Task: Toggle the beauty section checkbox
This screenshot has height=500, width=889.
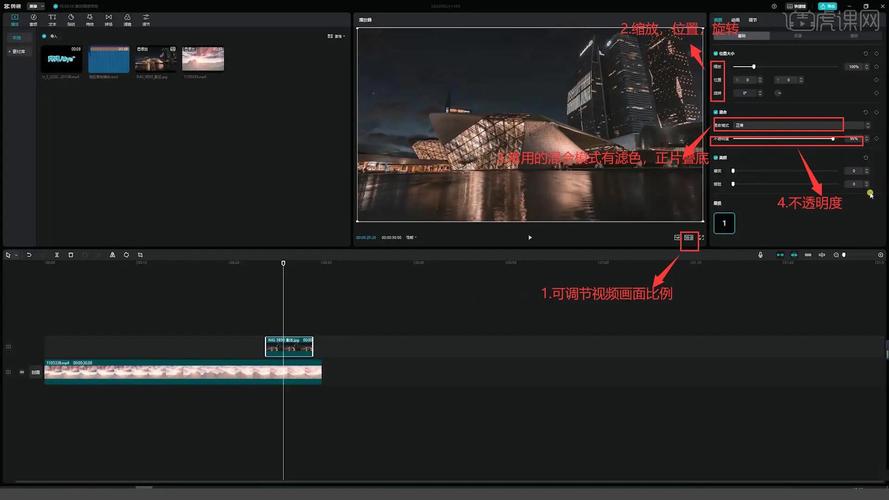Action: pyautogui.click(x=716, y=158)
